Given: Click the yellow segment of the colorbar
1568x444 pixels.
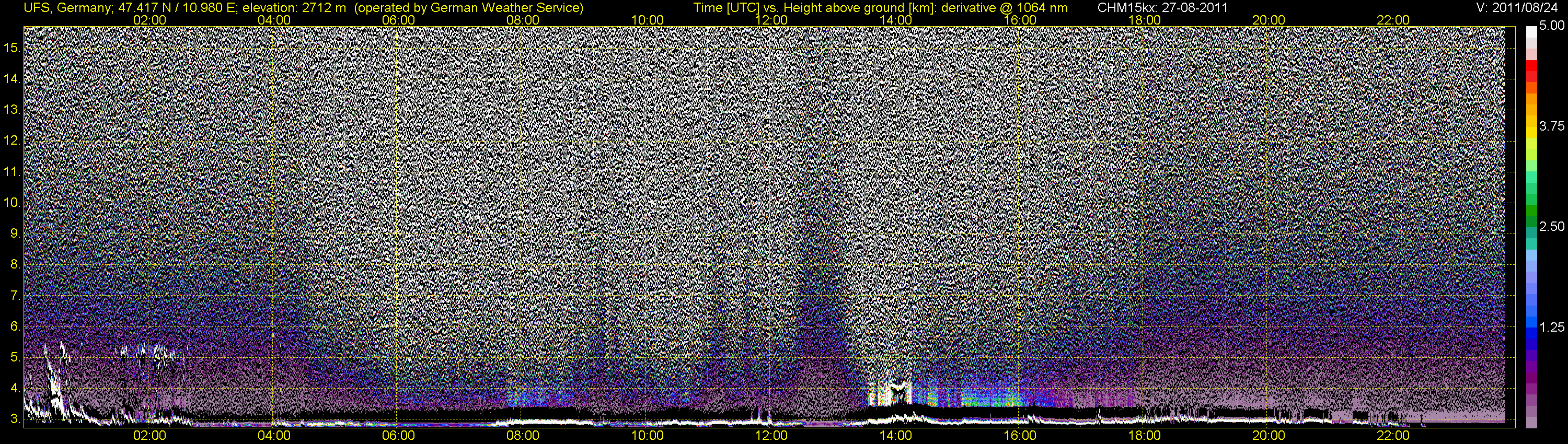Looking at the screenshot, I should (1531, 133).
